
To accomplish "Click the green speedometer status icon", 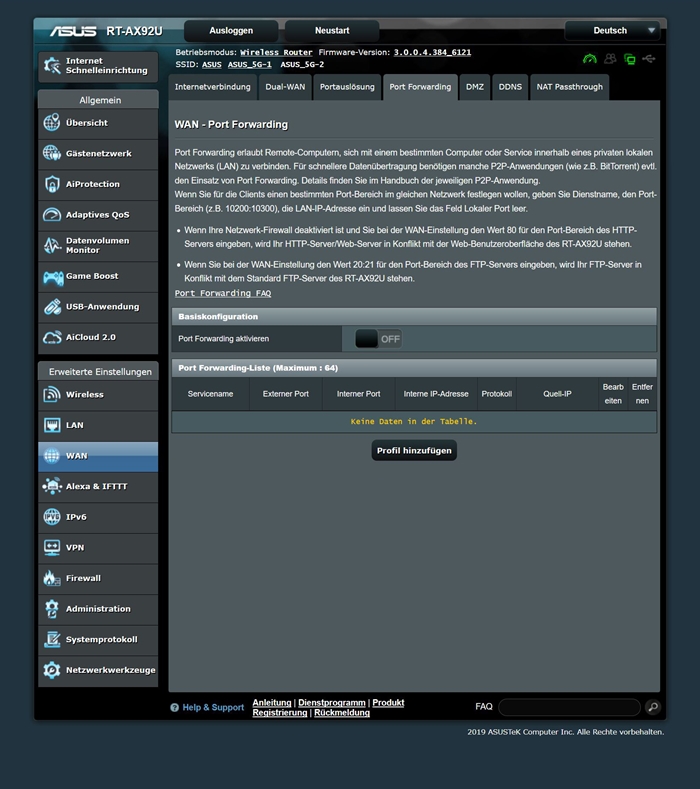I will (x=590, y=59).
